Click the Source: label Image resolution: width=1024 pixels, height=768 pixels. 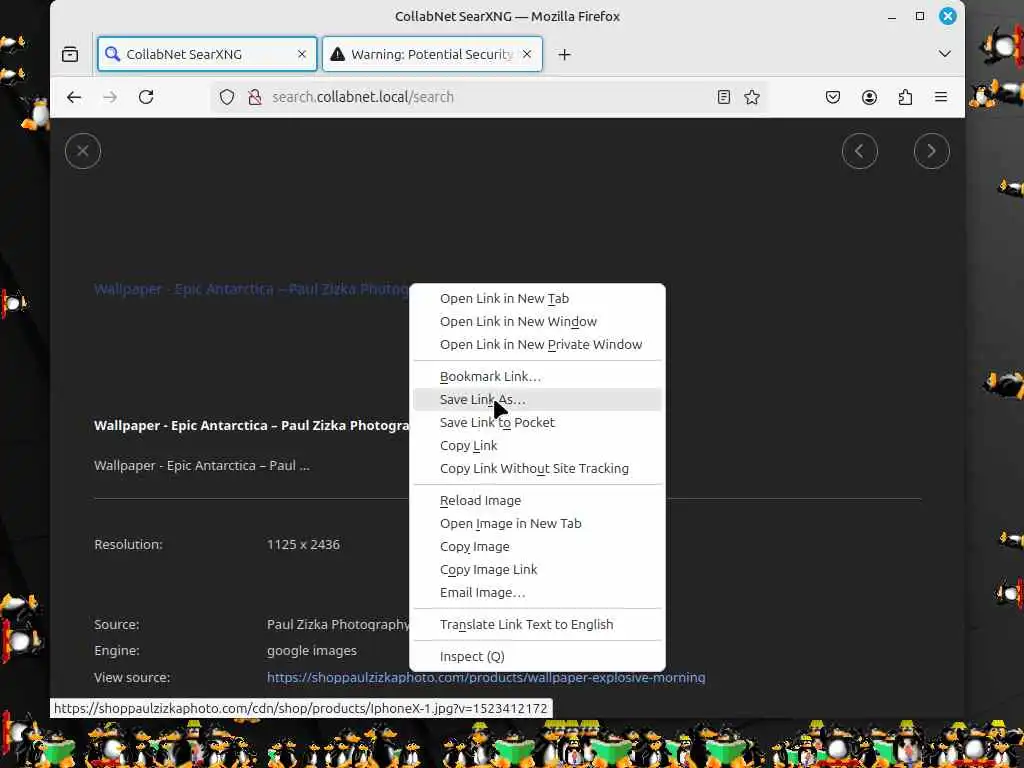(x=116, y=624)
